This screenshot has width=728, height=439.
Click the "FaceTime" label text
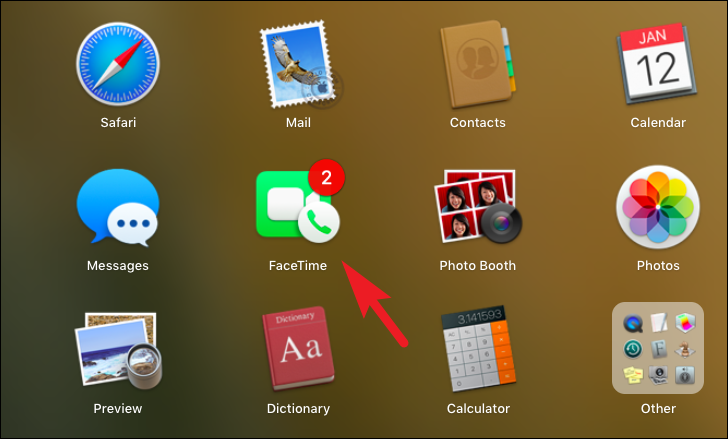[x=298, y=265]
